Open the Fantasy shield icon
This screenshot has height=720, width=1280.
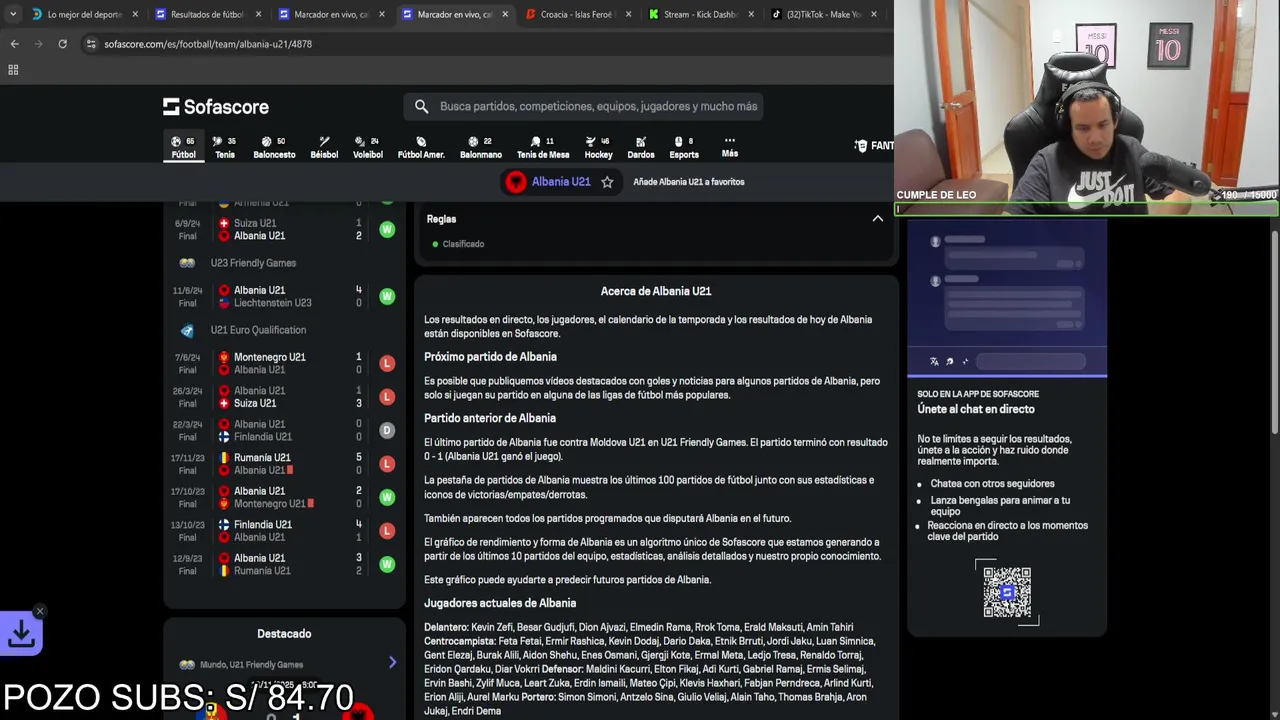(861, 146)
